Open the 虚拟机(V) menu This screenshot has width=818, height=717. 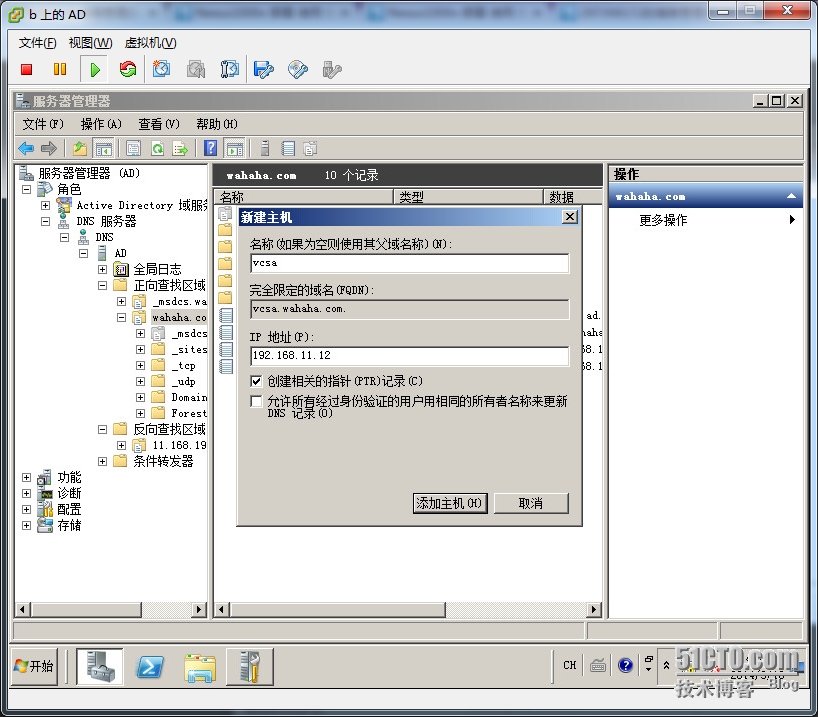(151, 43)
